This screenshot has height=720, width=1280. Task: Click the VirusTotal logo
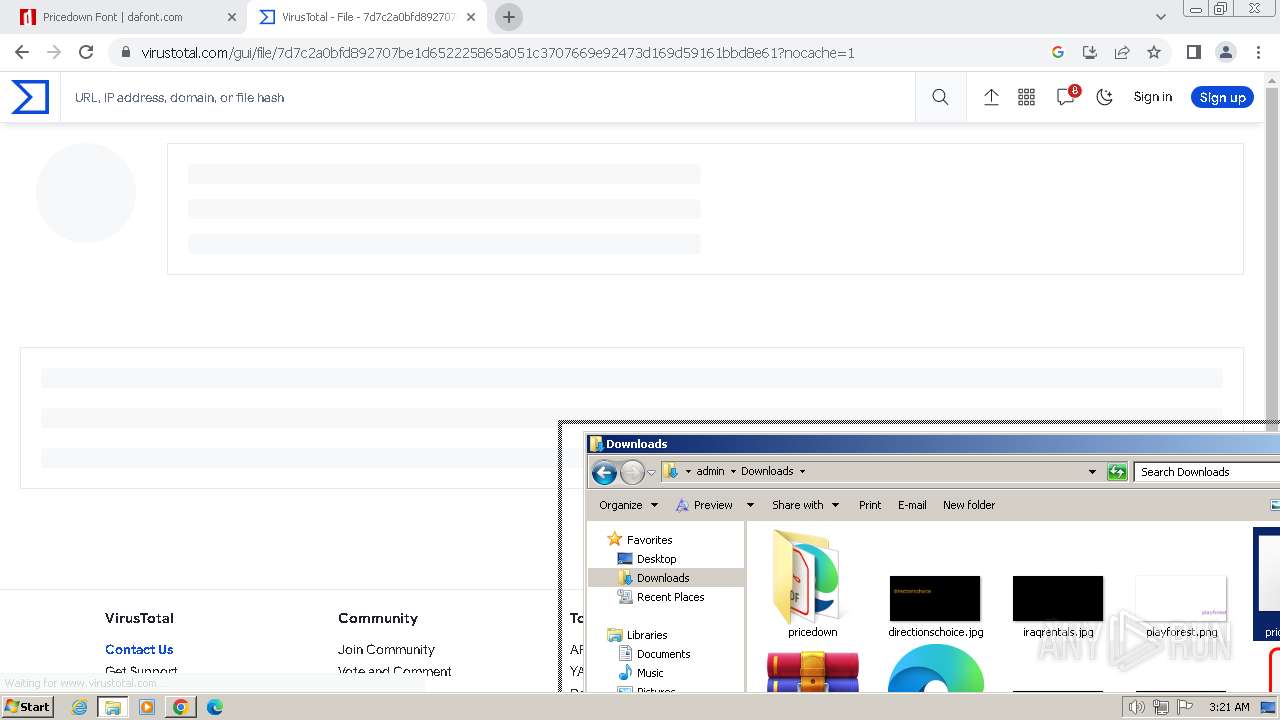(30, 97)
